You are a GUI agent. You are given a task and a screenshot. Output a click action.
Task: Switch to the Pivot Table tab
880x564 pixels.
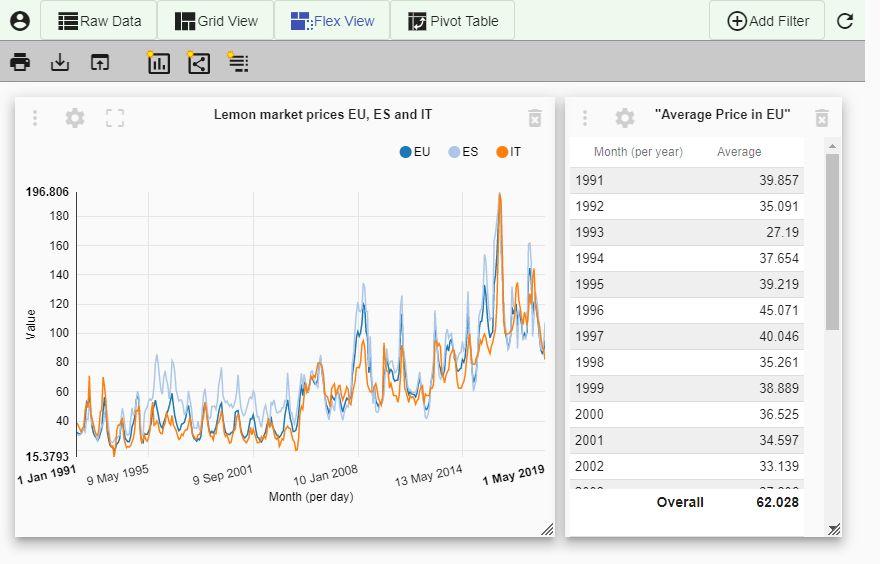(x=452, y=20)
